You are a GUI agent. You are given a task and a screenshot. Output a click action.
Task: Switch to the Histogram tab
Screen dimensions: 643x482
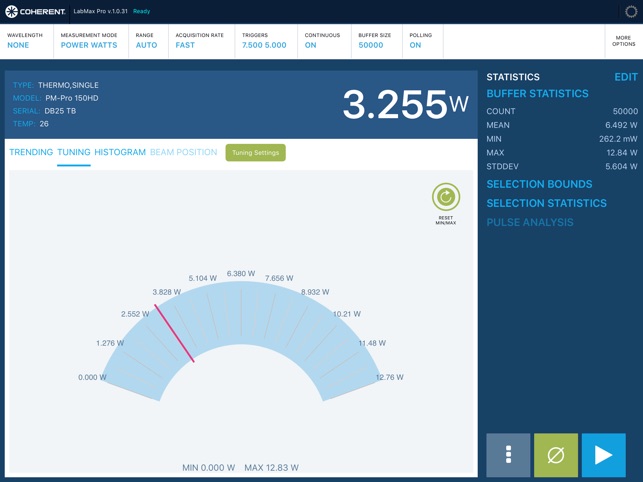coord(120,152)
